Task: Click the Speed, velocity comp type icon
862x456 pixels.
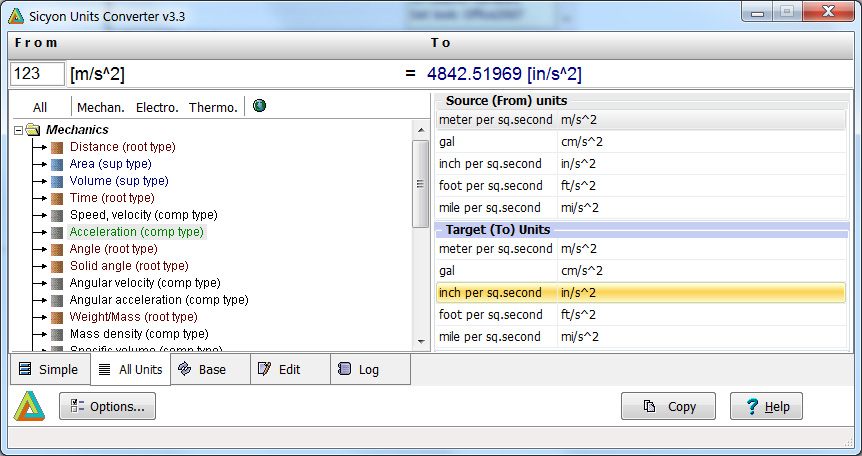Action: click(57, 216)
